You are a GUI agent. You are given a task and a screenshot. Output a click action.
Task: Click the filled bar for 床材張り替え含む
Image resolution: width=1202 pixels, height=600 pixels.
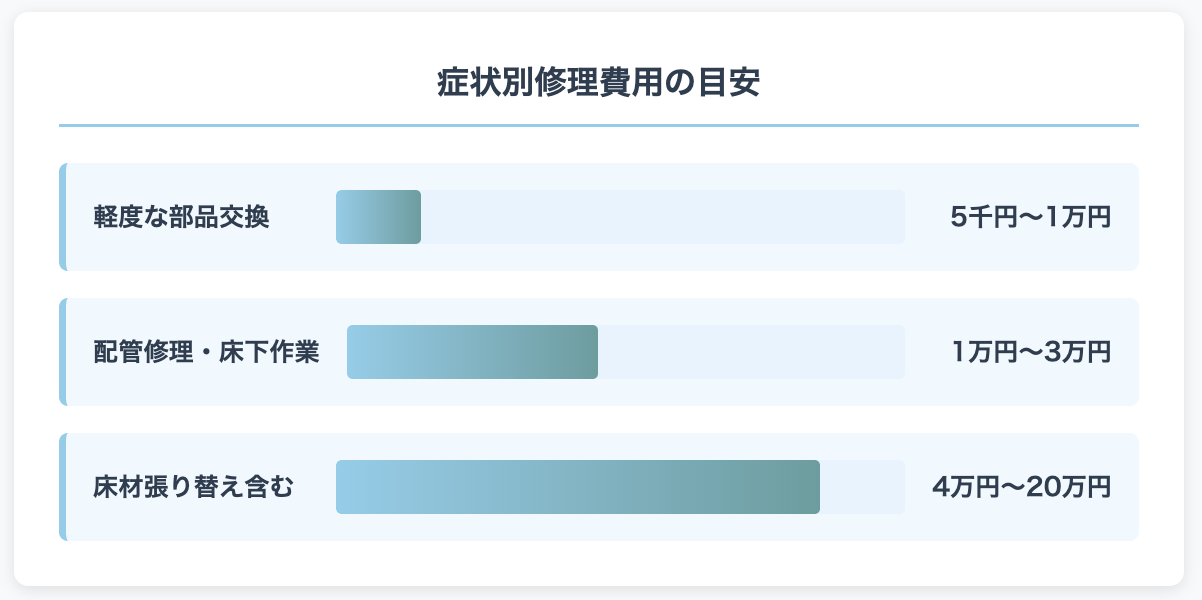pyautogui.click(x=578, y=487)
